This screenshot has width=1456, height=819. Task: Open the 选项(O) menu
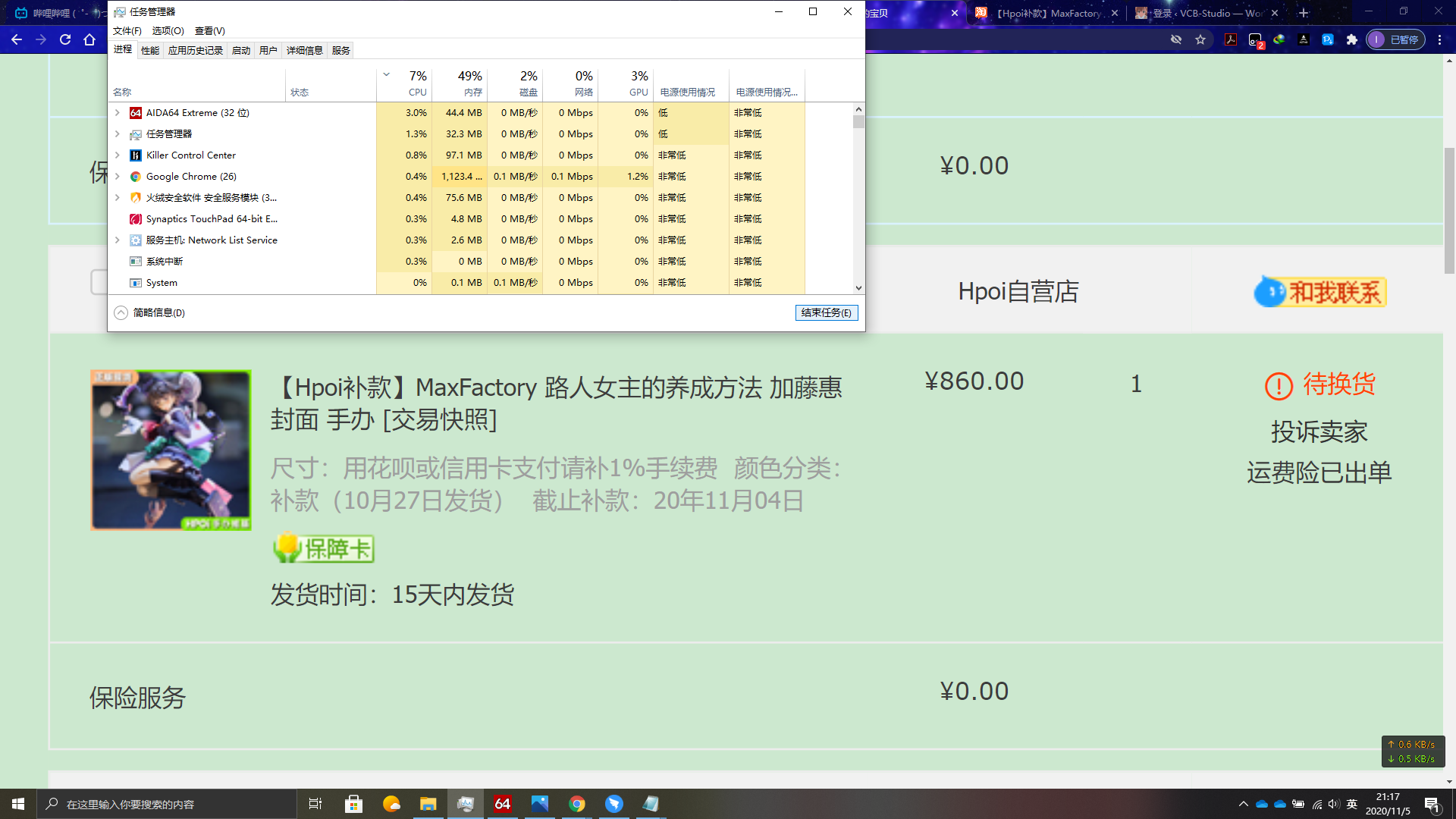click(168, 31)
